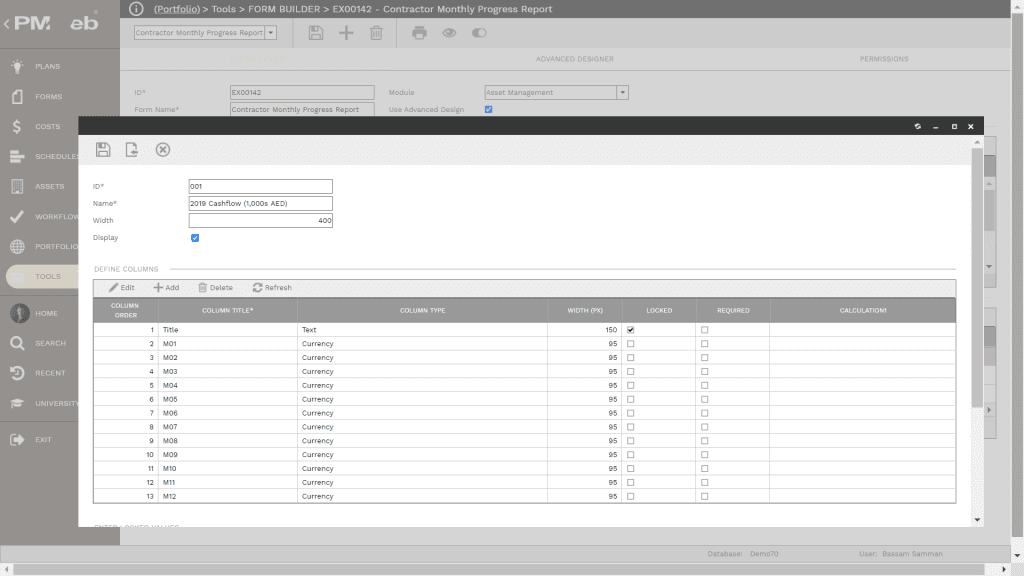Check Locked for the M12 row
The image size is (1024, 576).
coord(630,496)
